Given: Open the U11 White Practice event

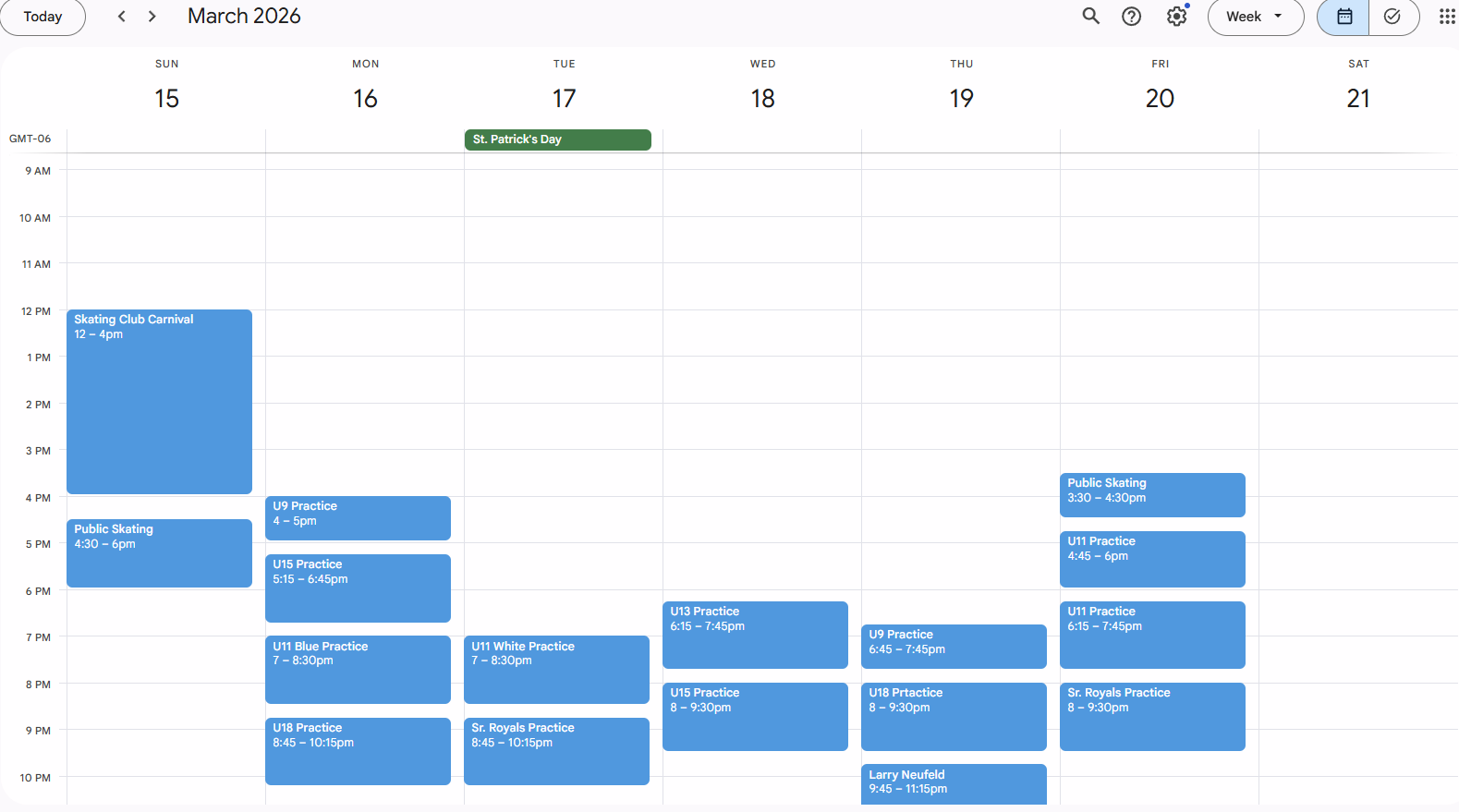Looking at the screenshot, I should pos(556,669).
